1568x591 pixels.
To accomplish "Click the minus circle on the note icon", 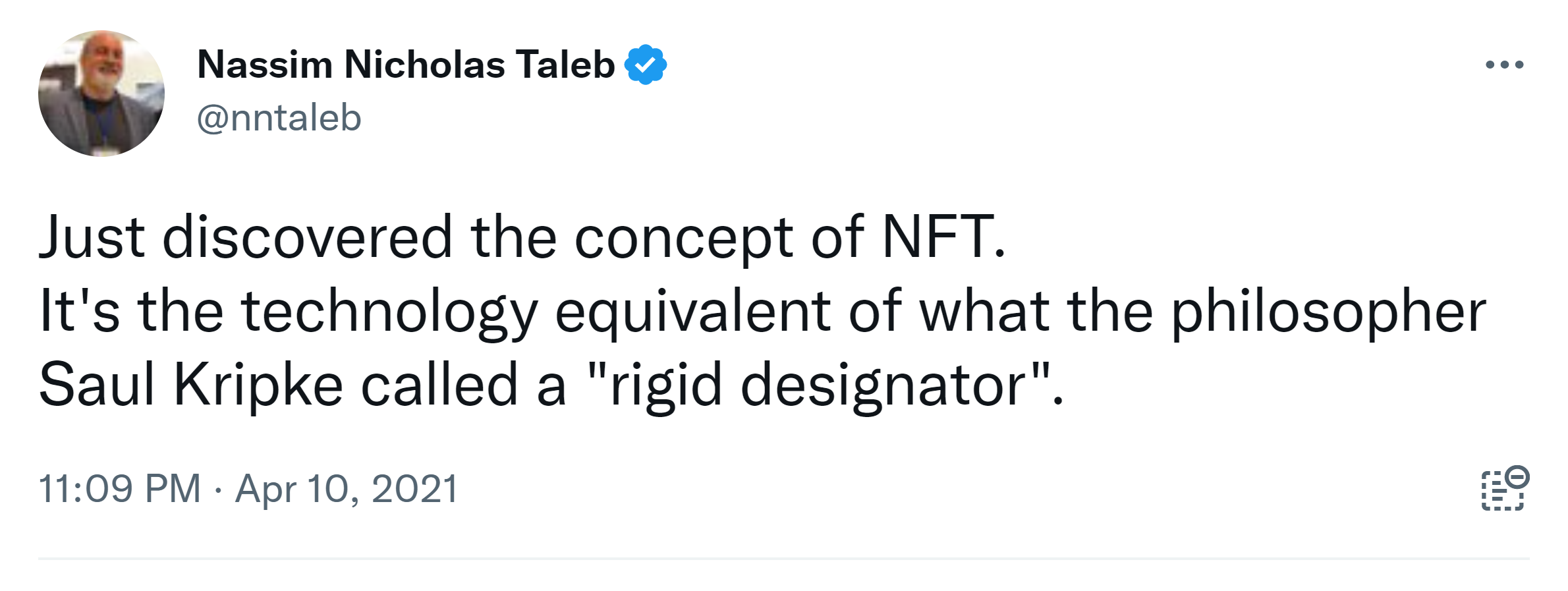I will tap(1517, 476).
